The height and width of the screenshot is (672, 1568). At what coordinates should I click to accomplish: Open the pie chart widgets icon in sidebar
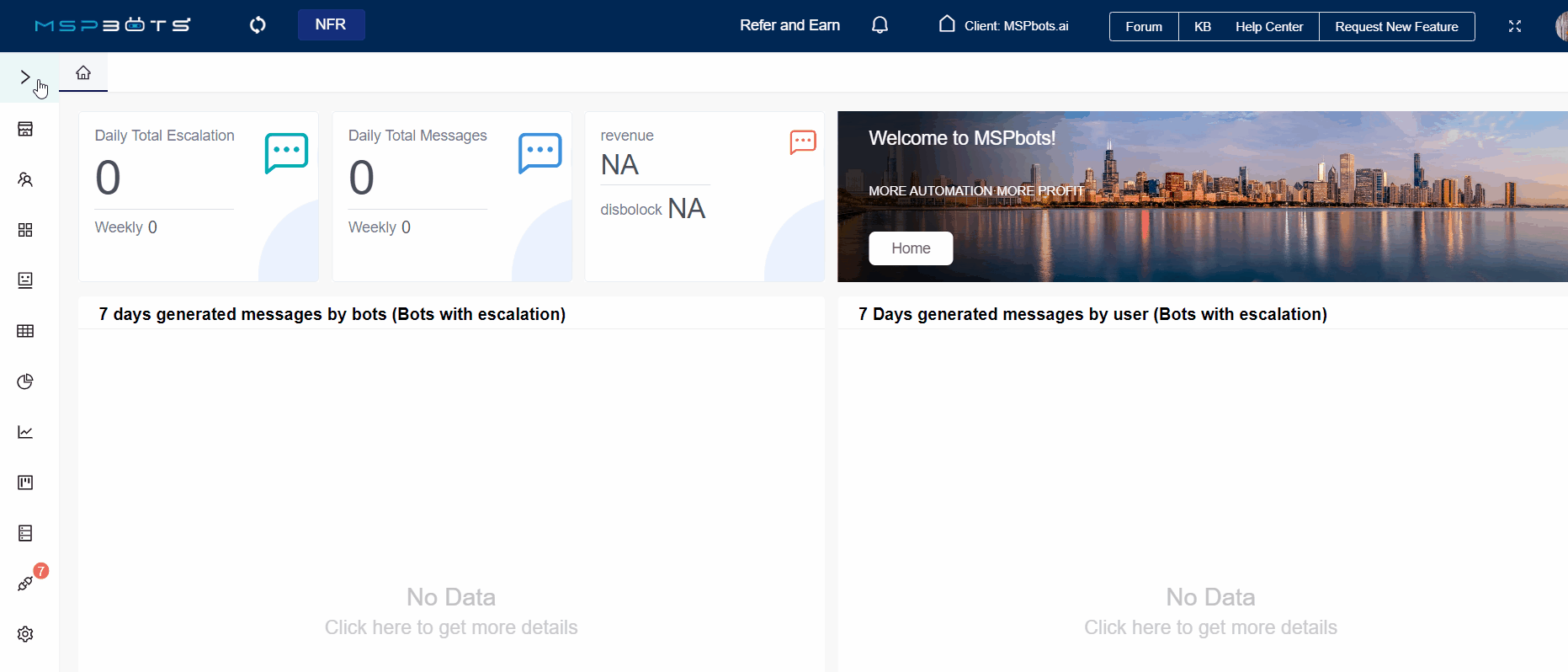click(25, 381)
